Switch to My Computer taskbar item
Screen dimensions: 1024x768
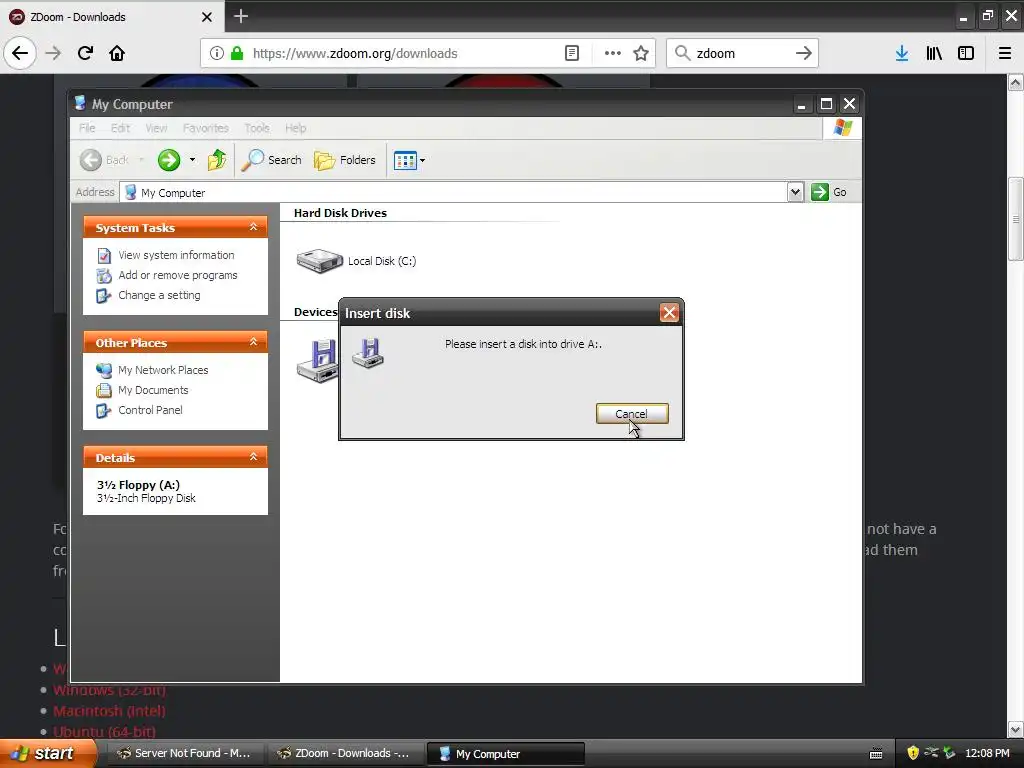[x=505, y=754]
